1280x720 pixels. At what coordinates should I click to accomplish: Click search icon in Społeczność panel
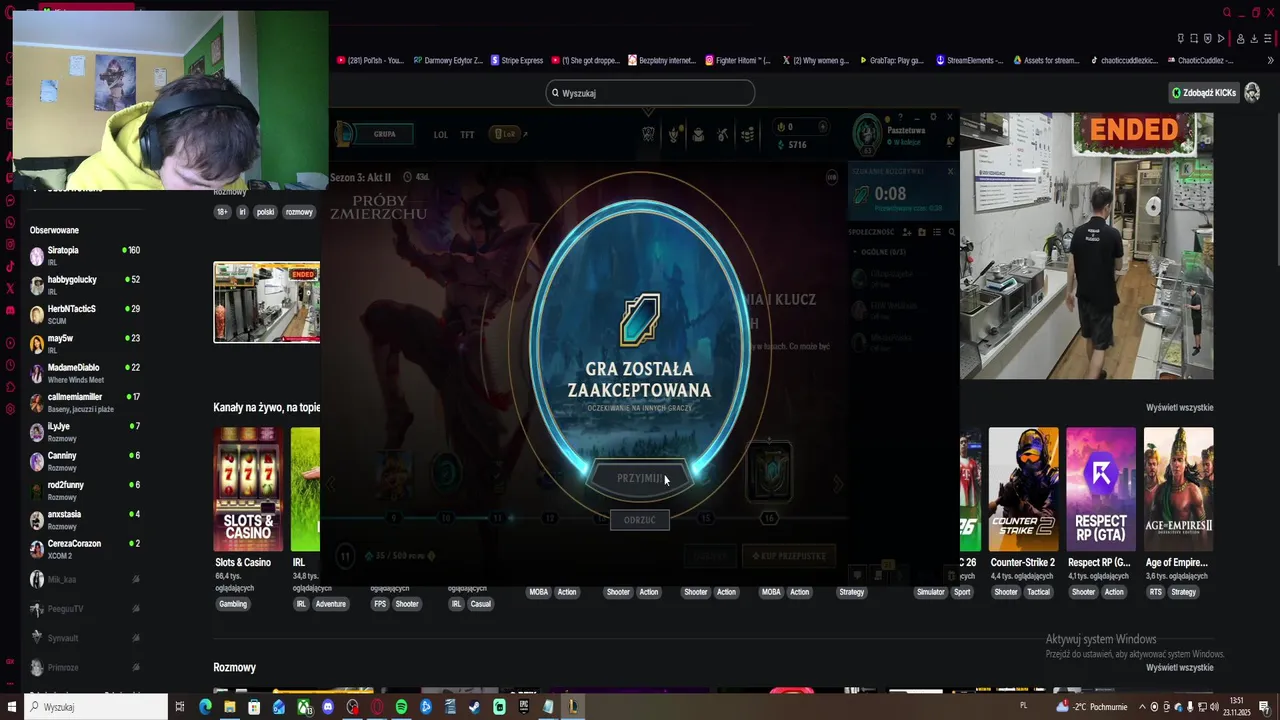click(x=951, y=232)
